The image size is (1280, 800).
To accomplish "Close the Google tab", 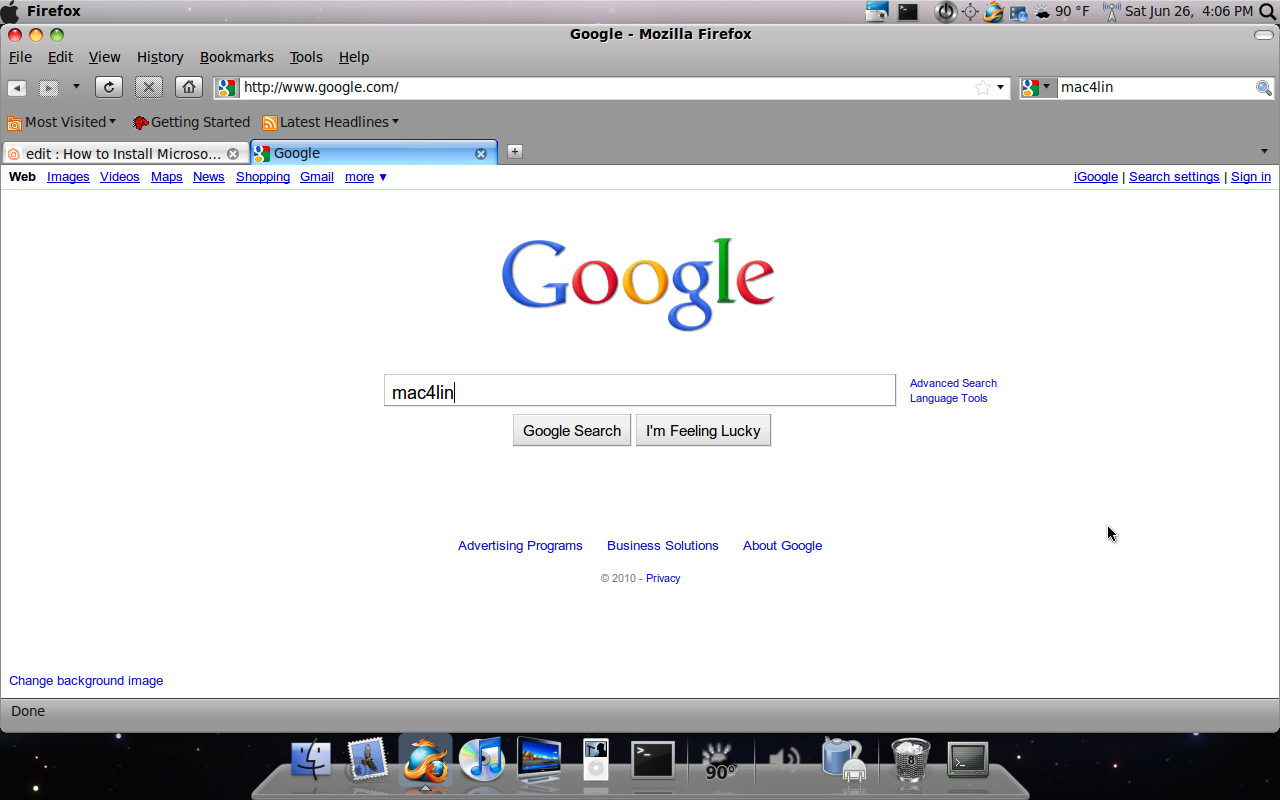I will pos(480,154).
